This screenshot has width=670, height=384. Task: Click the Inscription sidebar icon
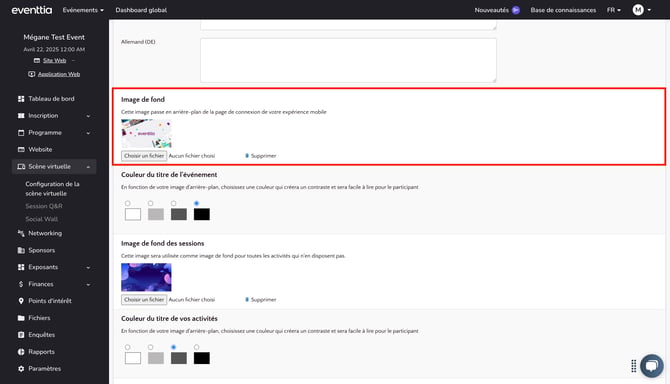(x=21, y=116)
